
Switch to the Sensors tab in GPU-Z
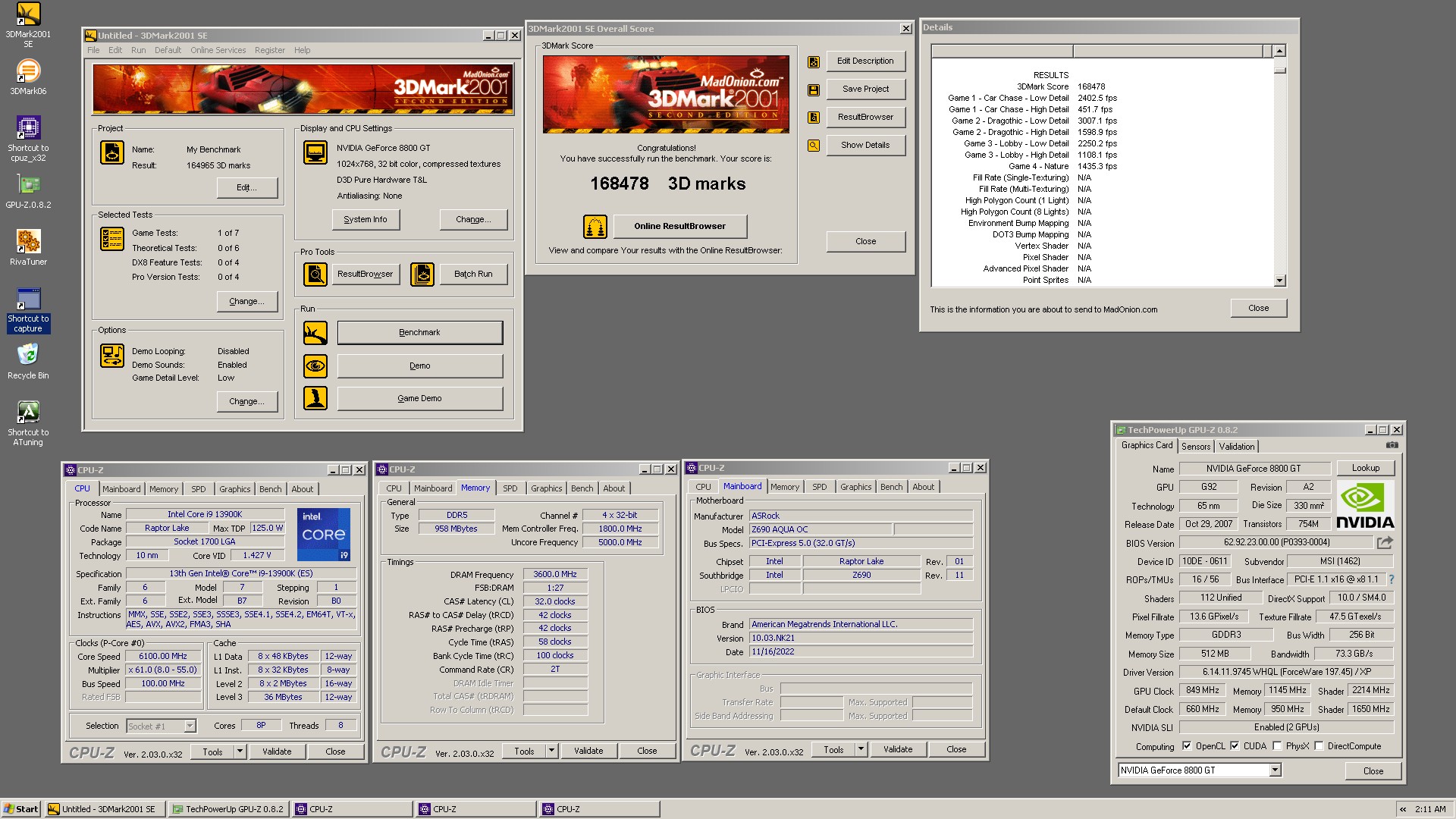[x=1196, y=447]
